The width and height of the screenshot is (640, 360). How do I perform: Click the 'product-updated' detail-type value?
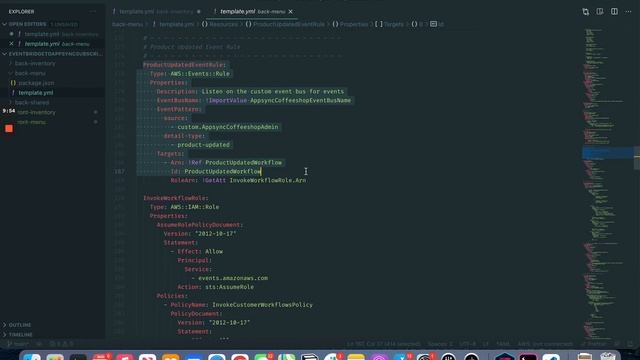click(x=203, y=145)
